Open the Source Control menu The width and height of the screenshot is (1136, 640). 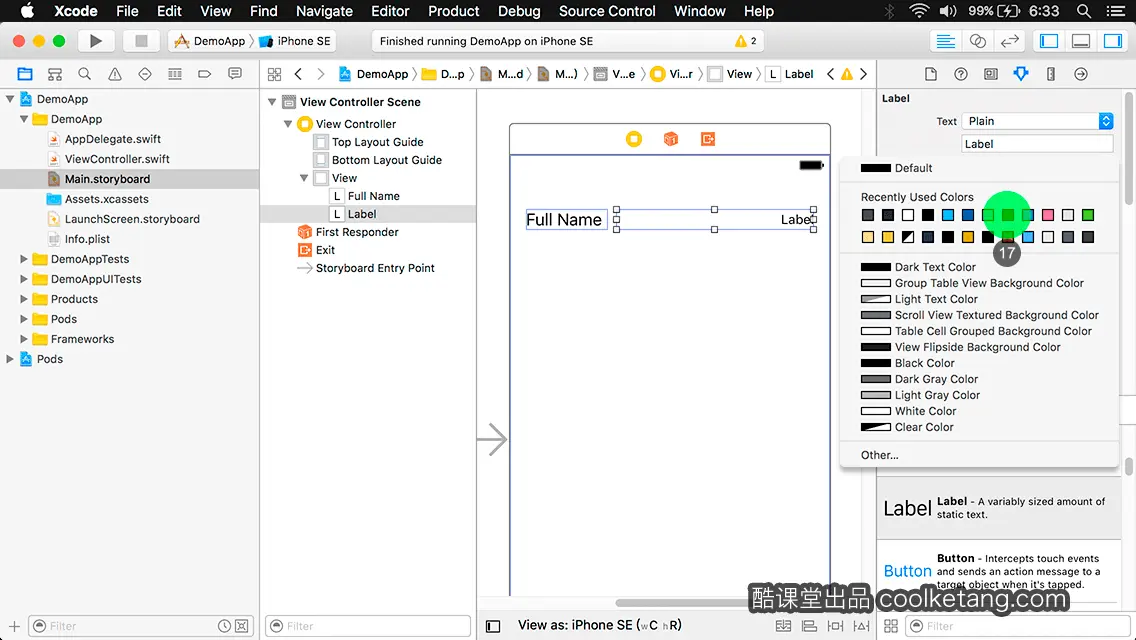coord(607,11)
